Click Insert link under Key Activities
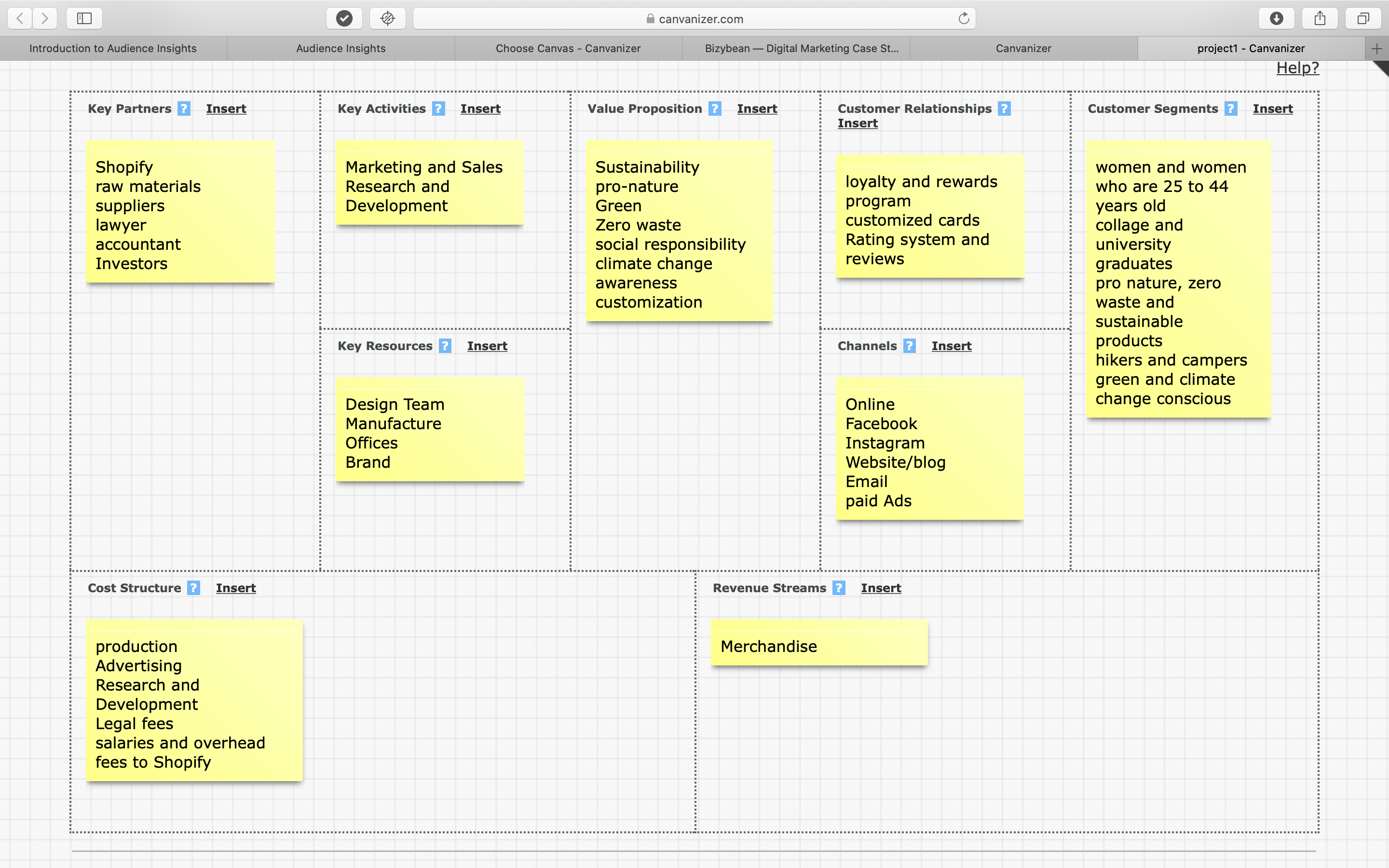Viewport: 1389px width, 868px height. 480,108
